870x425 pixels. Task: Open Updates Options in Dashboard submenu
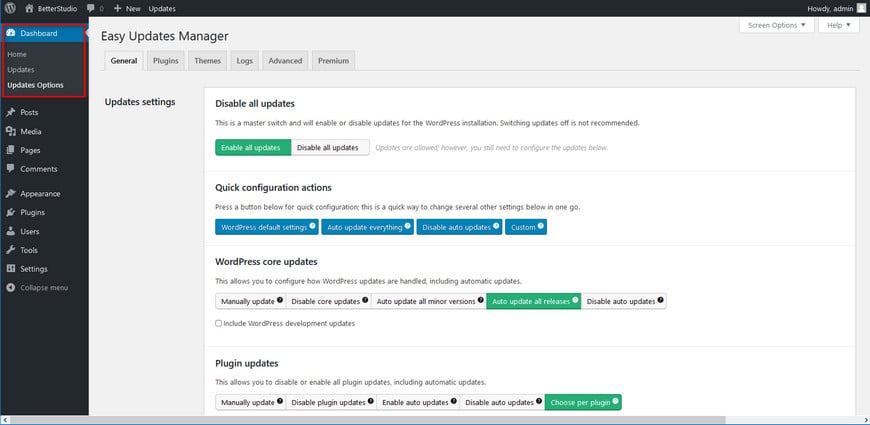tap(36, 85)
